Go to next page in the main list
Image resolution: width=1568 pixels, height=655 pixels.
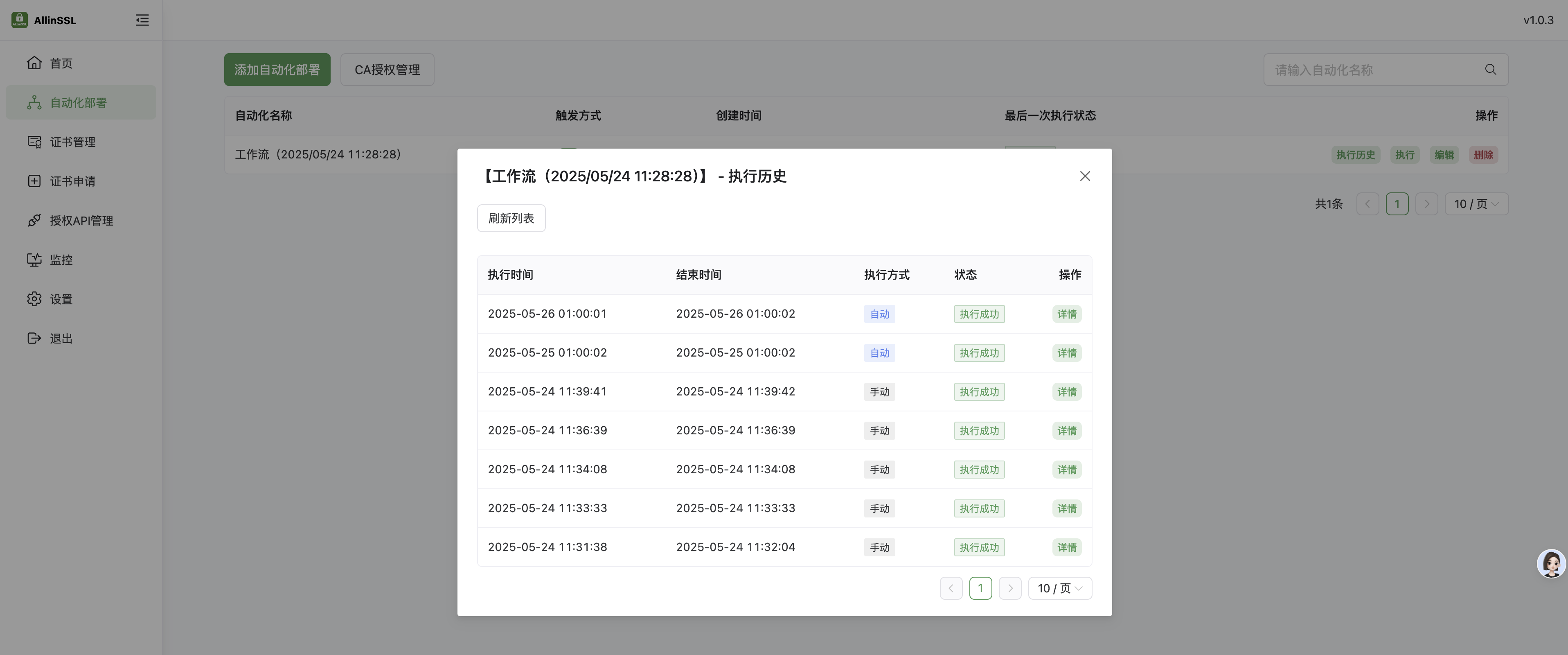1426,204
